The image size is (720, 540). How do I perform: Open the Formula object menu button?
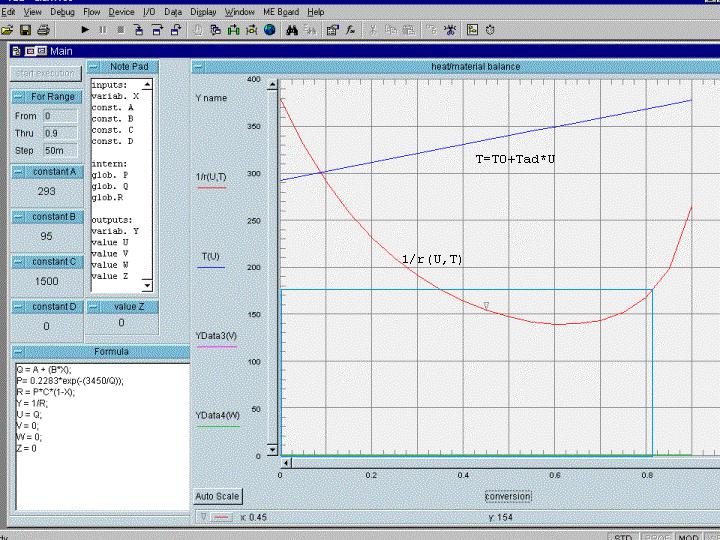click(19, 352)
